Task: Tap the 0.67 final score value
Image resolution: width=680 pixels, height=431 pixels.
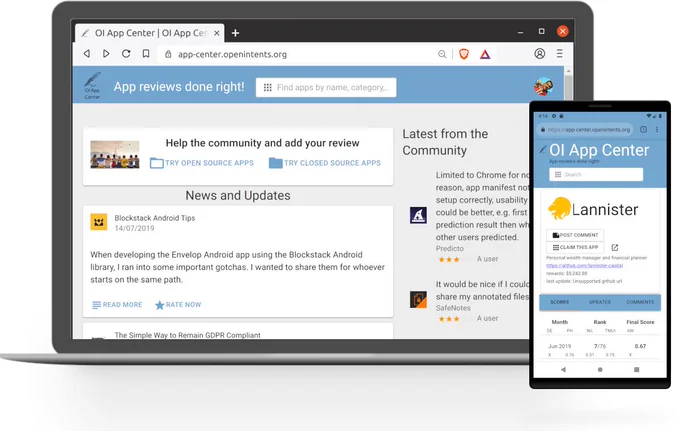Action: (x=640, y=346)
